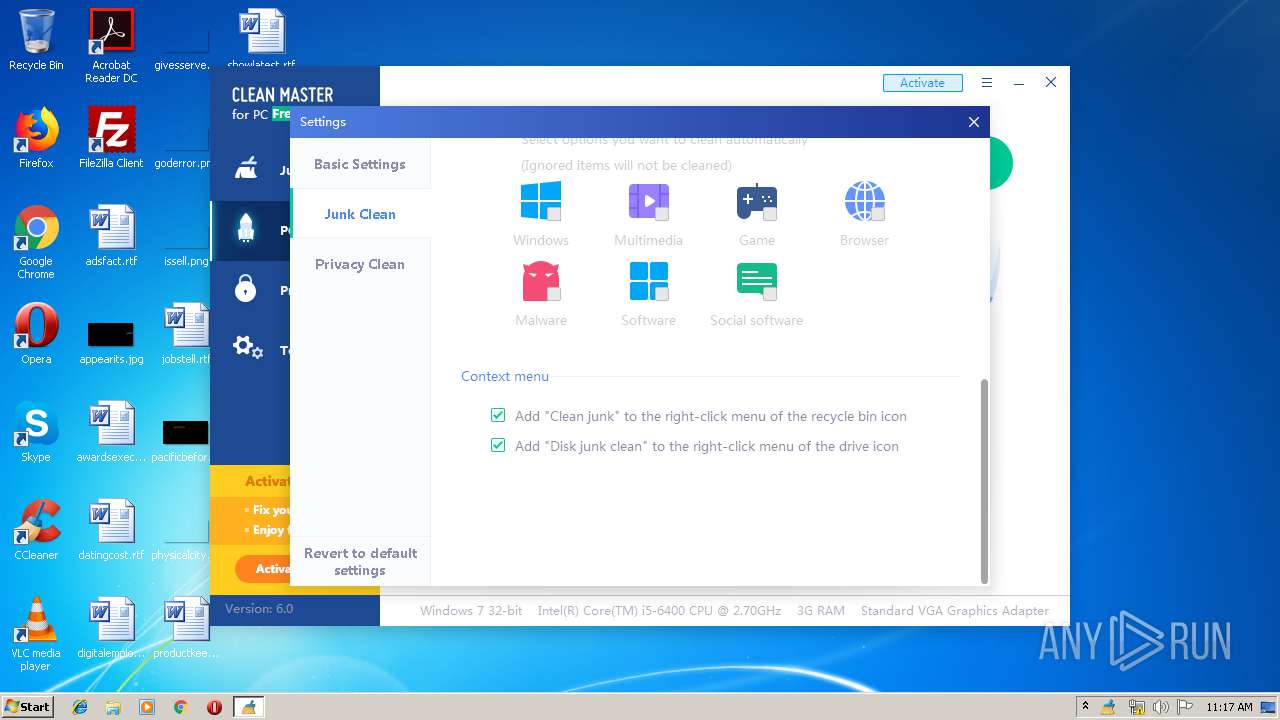This screenshot has width=1280, height=720.
Task: Uncheck the Add "Disk junk clean" drive option
Action: pyautogui.click(x=498, y=445)
